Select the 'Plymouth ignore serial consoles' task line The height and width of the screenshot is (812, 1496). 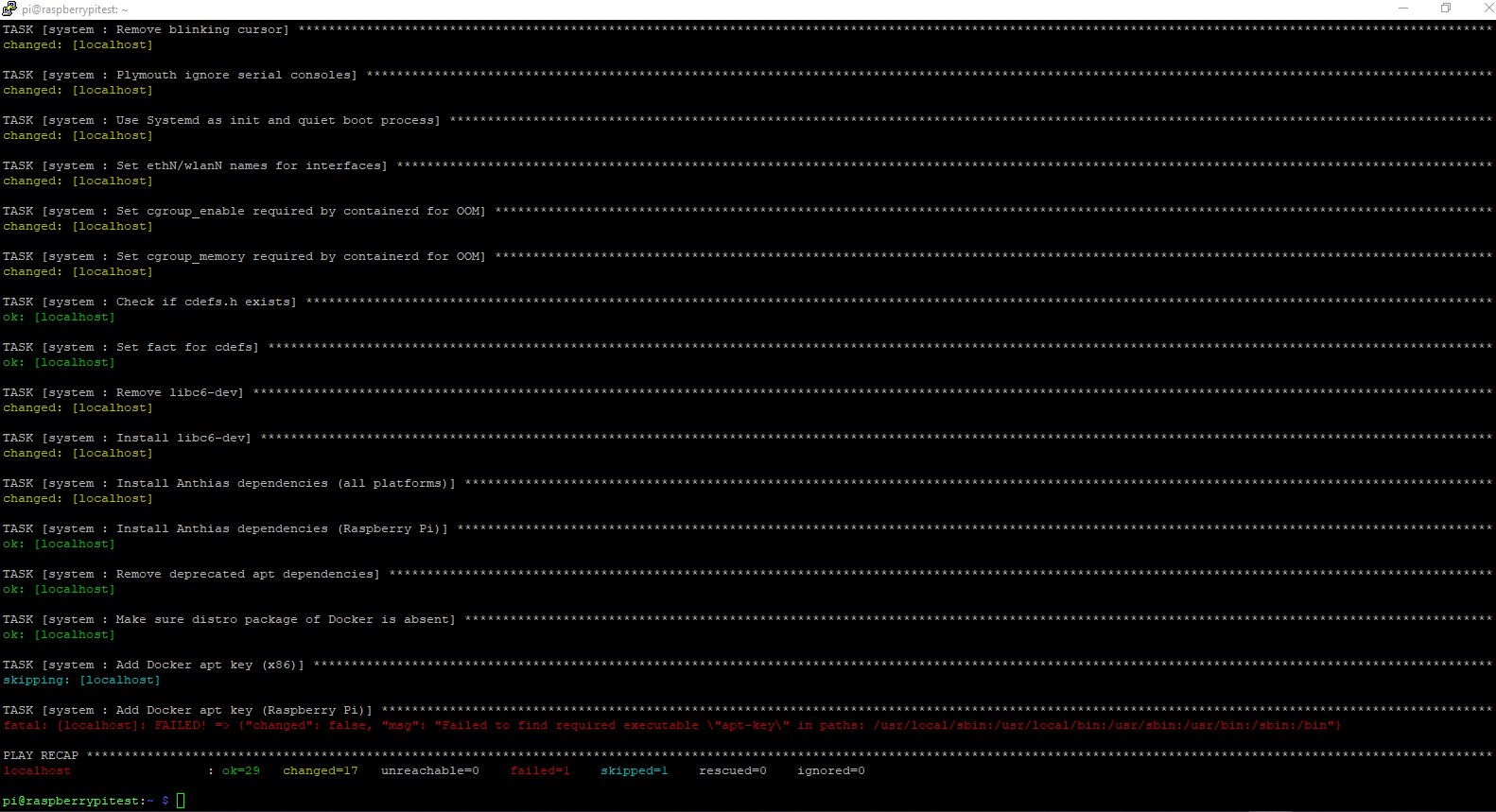coord(747,75)
